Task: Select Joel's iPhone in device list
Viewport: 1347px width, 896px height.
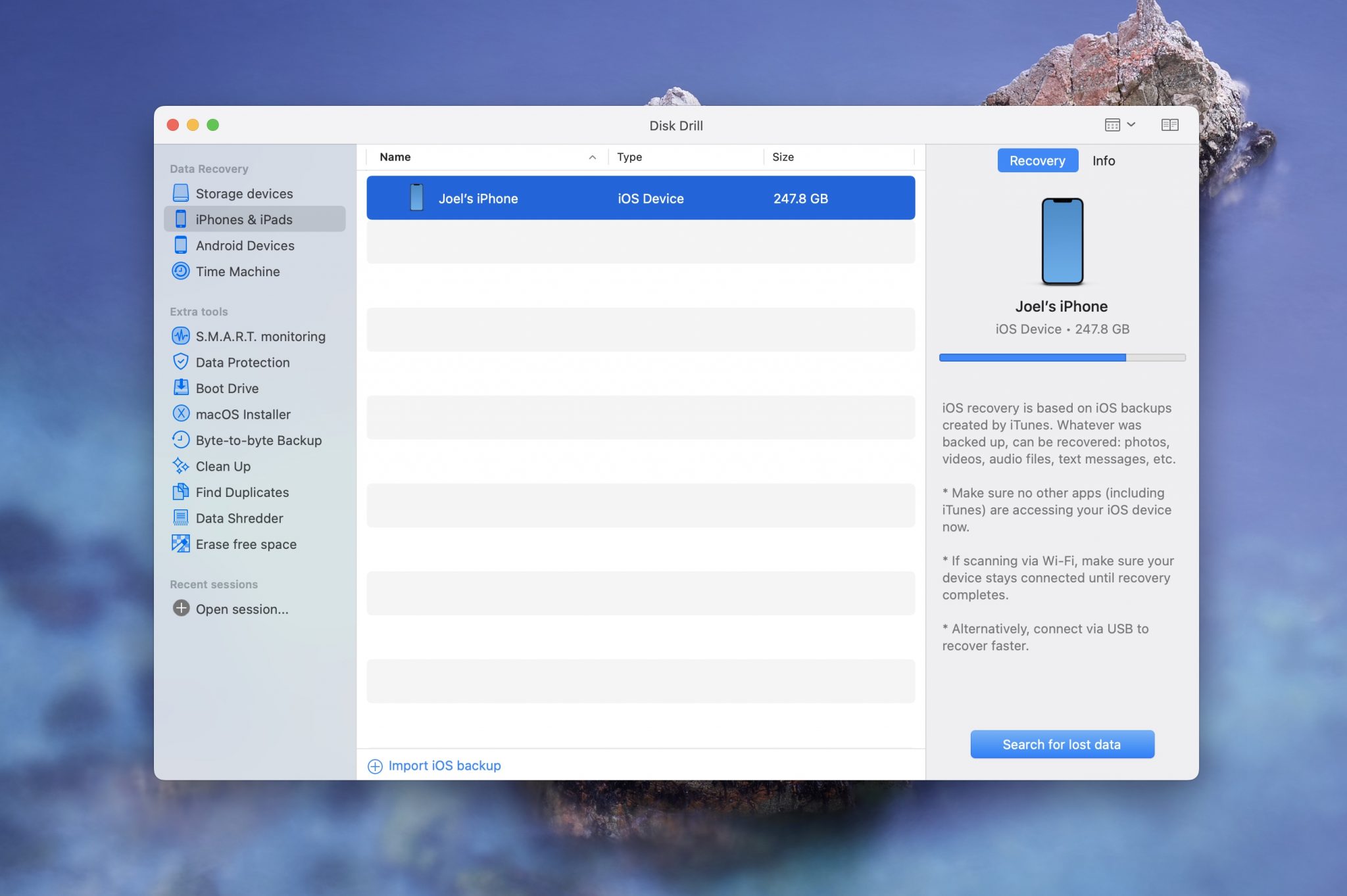Action: [640, 197]
